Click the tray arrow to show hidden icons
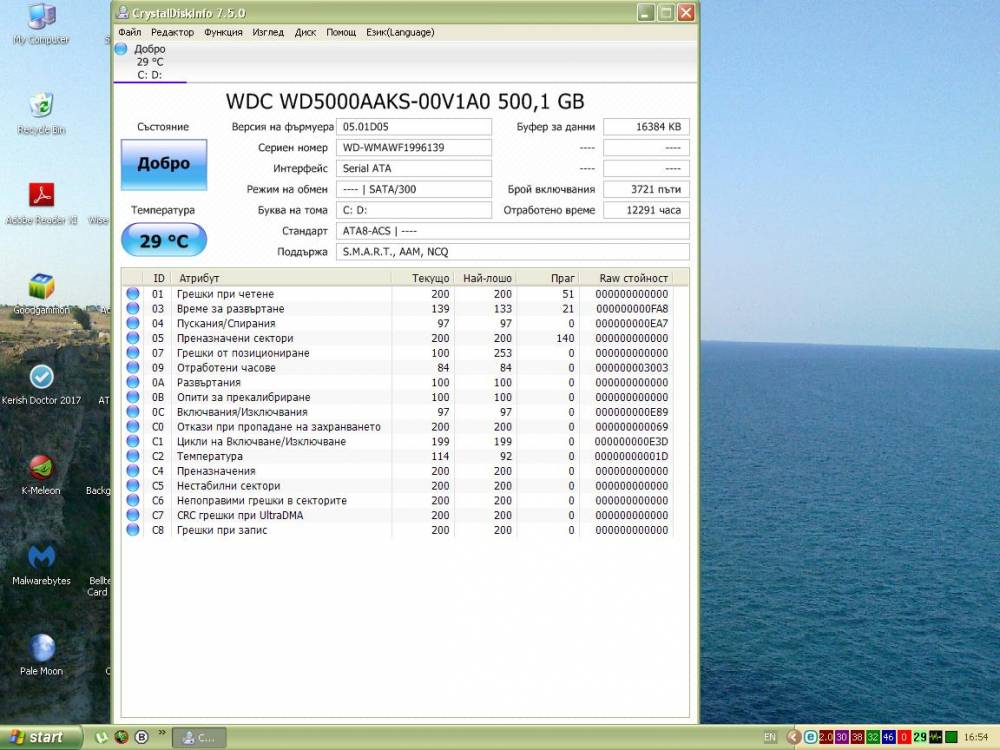 click(x=794, y=737)
